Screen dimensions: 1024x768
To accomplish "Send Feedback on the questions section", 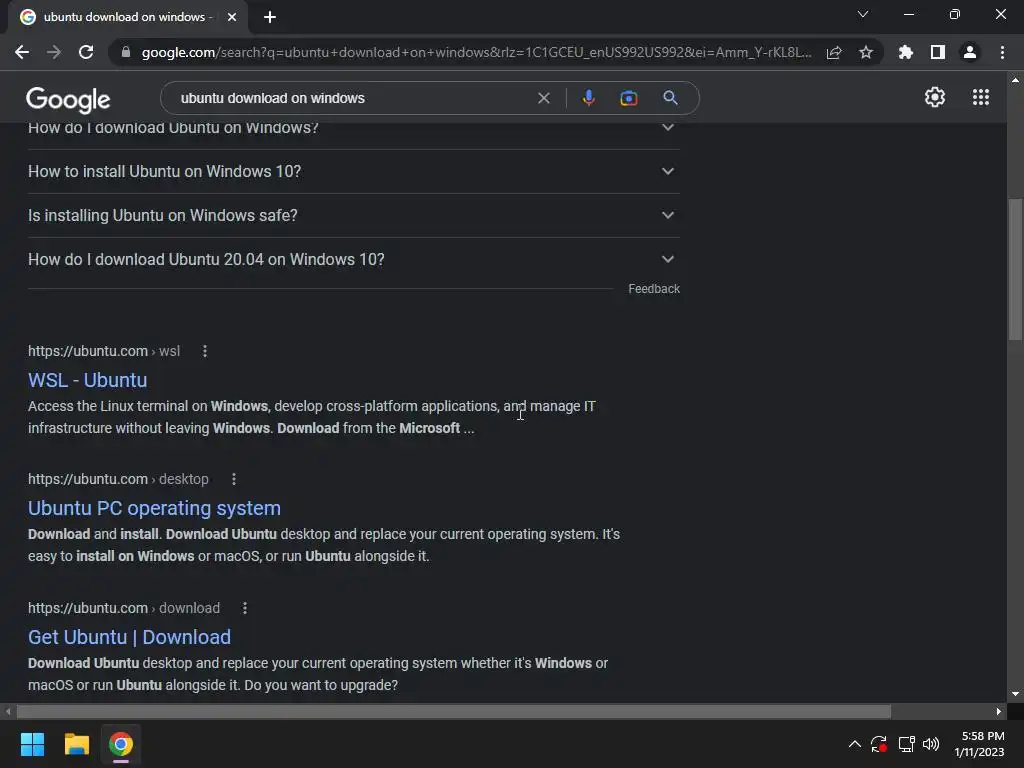I will pos(654,289).
